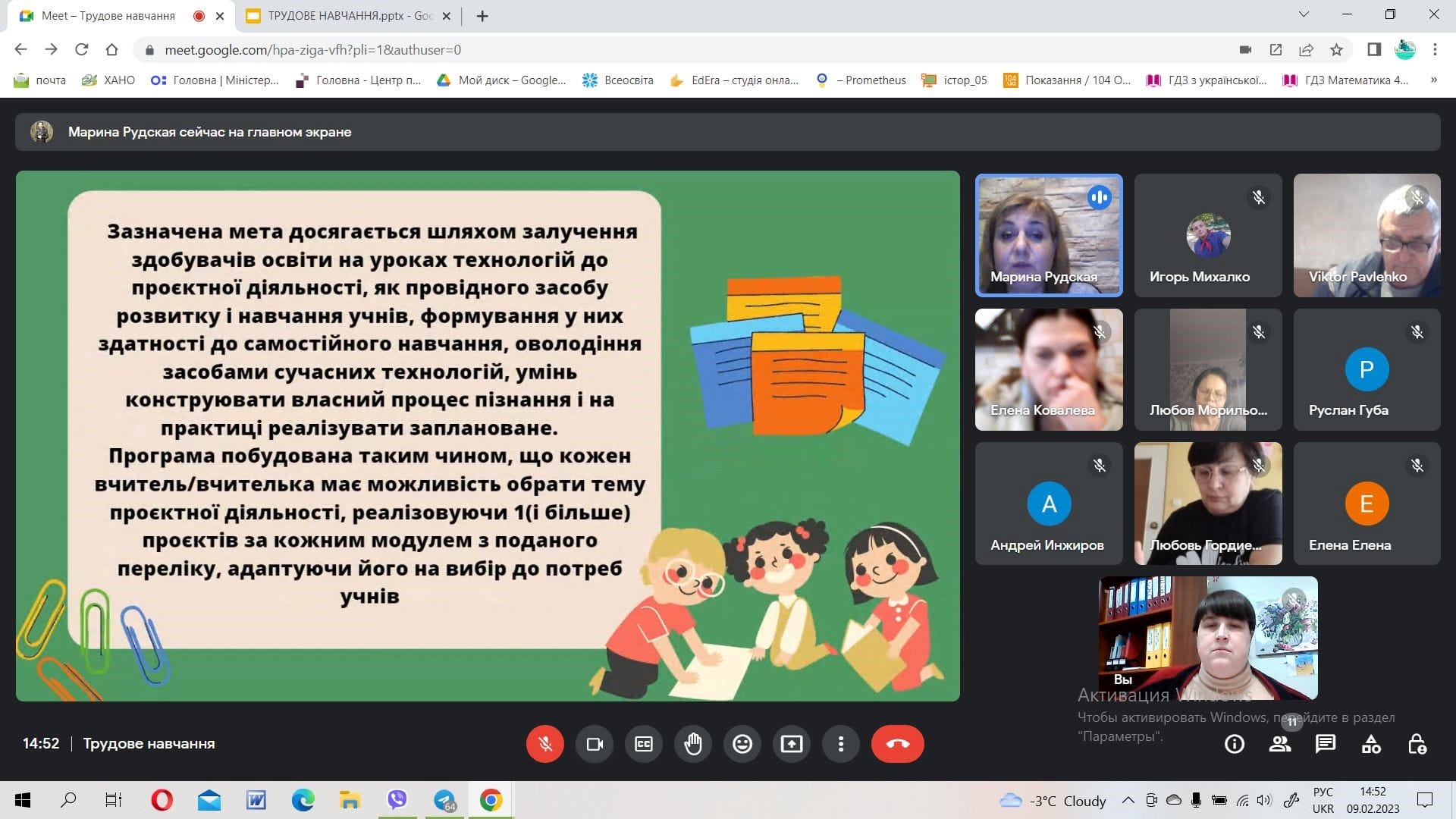Open the EdEra – студія онла... bookmark
This screenshot has height=819, width=1456.
[734, 80]
